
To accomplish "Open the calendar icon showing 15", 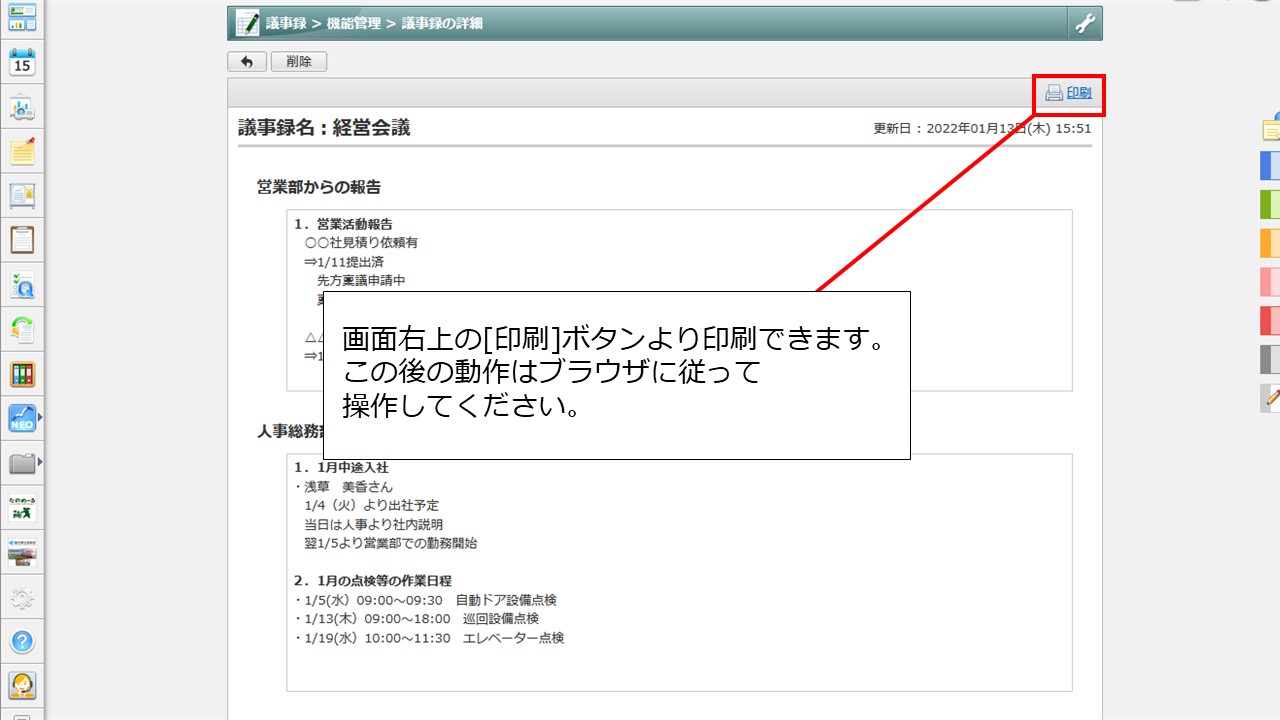I will click(22, 63).
